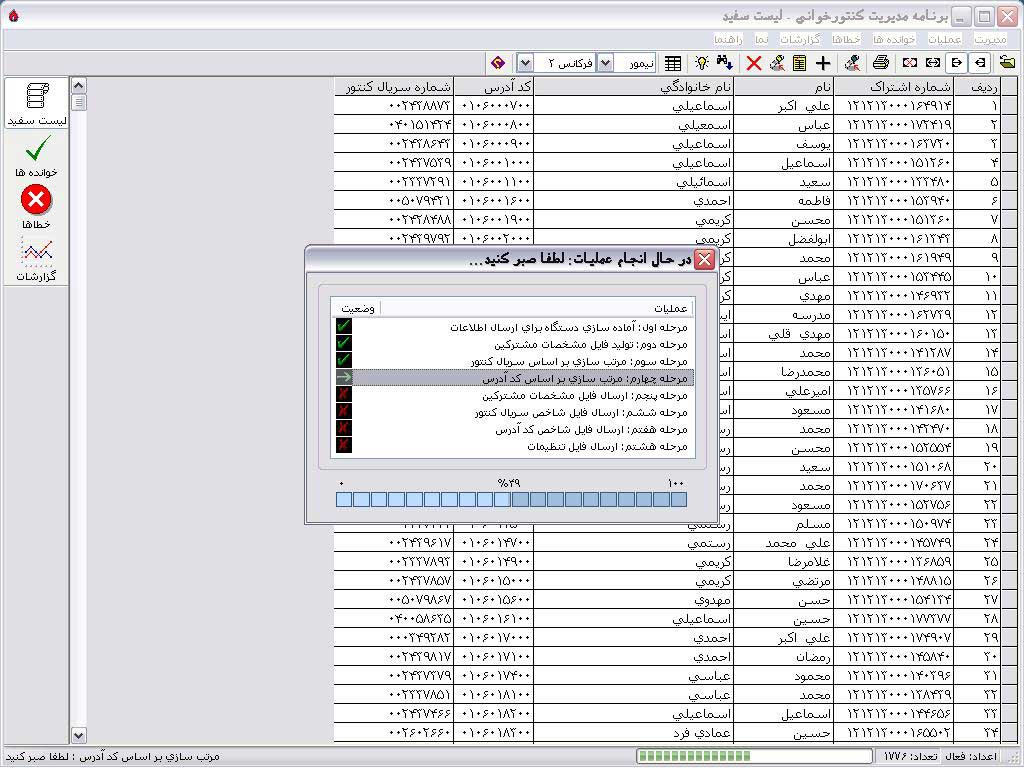This screenshot has width=1024, height=768.
Task: Click the table grid icon in toolbar
Action: point(673,63)
